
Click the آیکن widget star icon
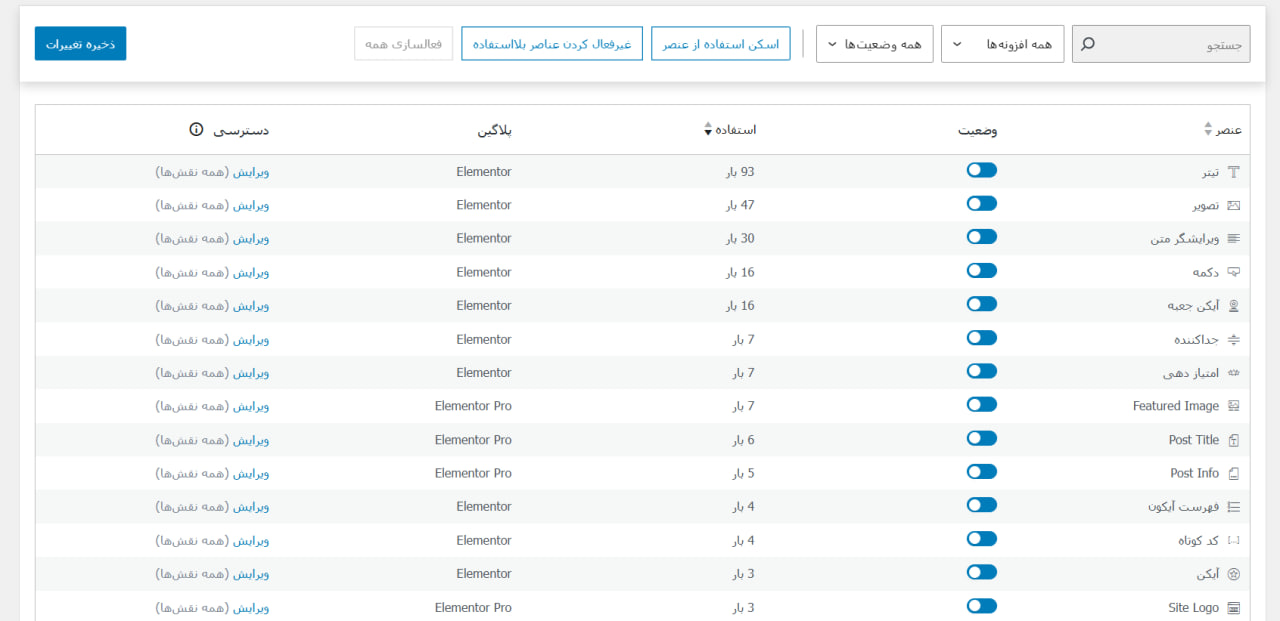tap(1234, 574)
